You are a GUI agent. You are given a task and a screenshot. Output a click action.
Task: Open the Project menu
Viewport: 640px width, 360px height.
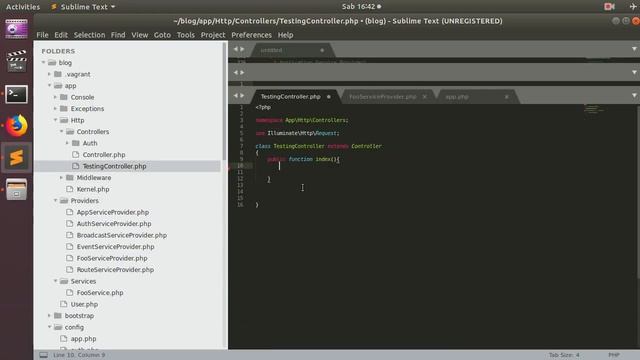213,35
